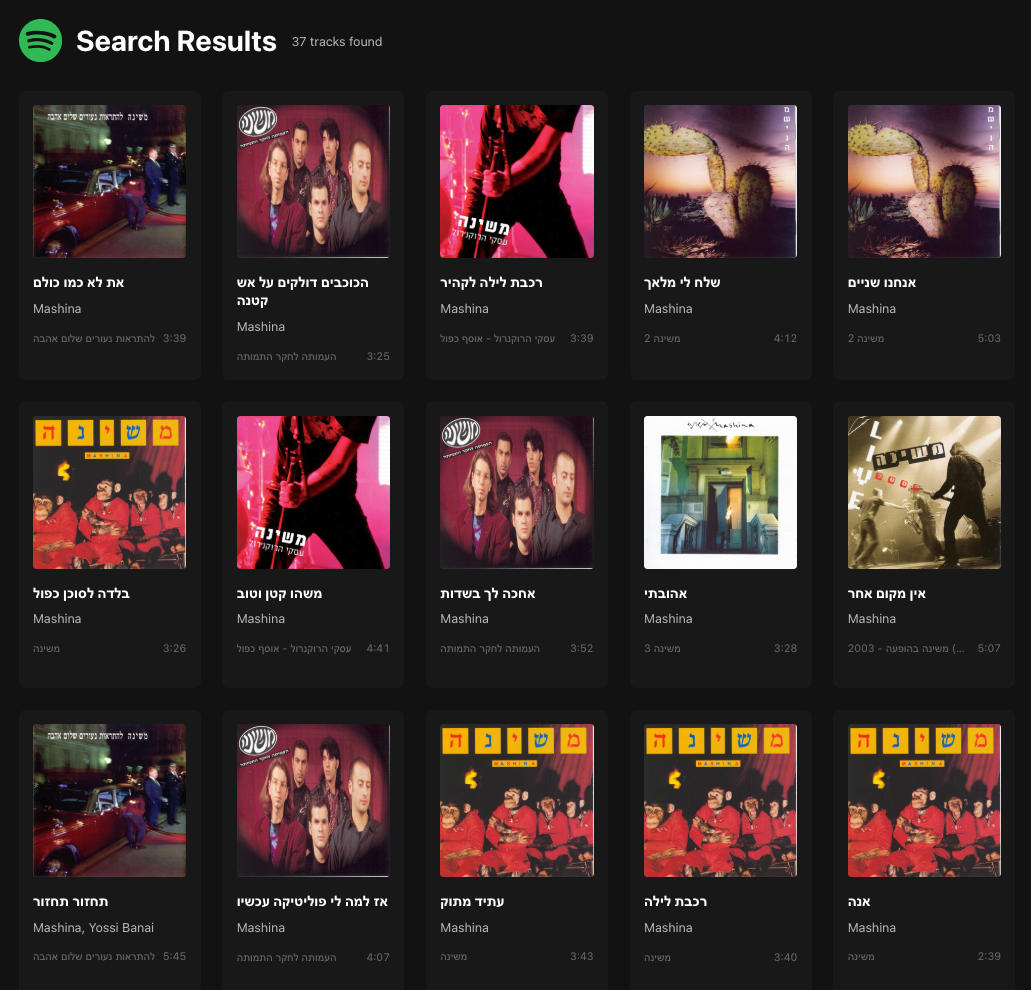
Task: Click the '37 tracks found' count
Action: click(x=337, y=41)
